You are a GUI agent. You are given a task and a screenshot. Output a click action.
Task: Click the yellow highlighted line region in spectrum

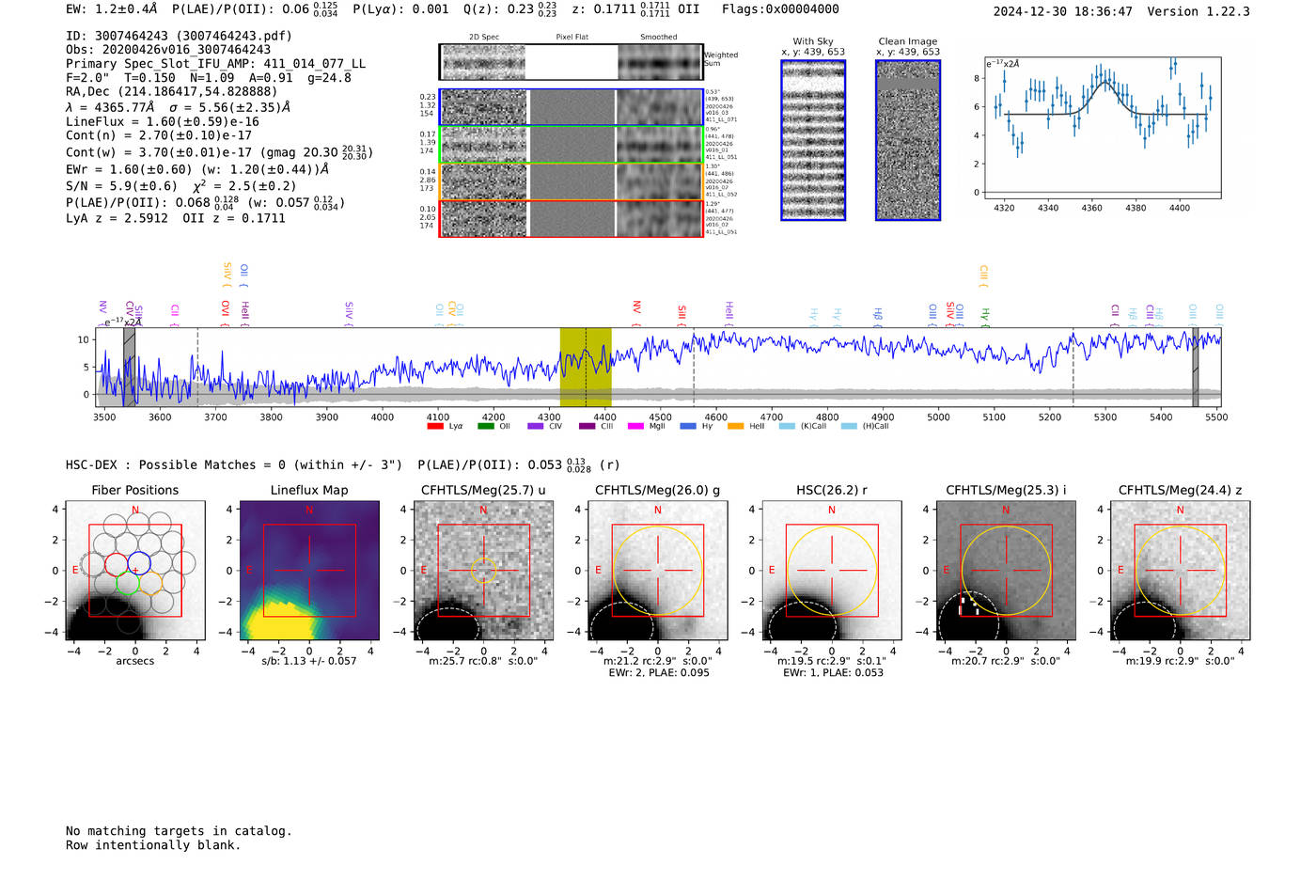pyautogui.click(x=586, y=367)
